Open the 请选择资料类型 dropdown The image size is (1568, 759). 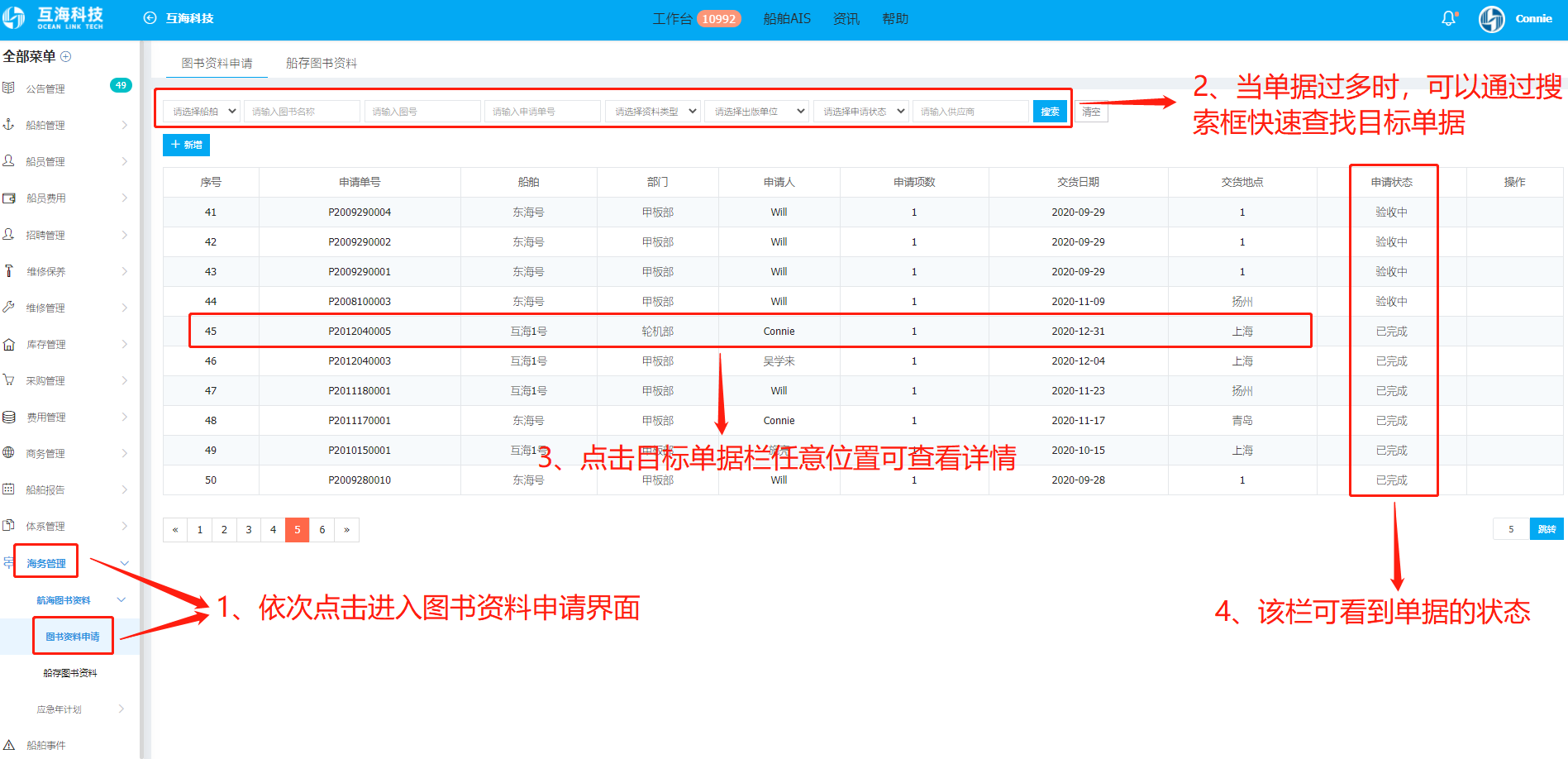[653, 112]
